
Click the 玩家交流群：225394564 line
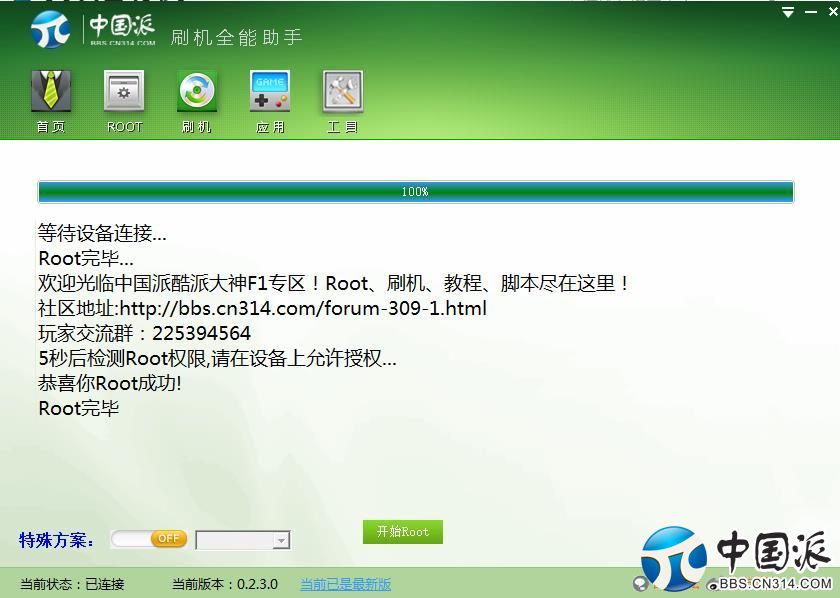144,333
